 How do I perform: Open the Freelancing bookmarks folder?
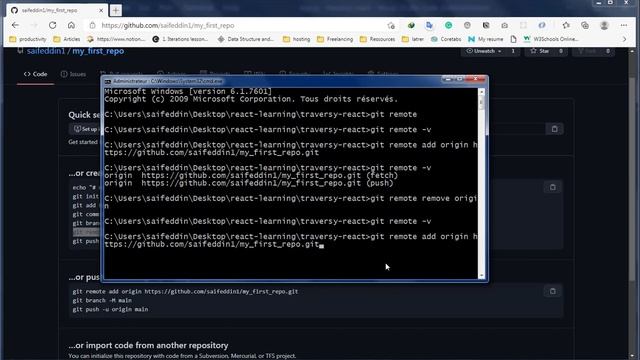click(x=335, y=39)
